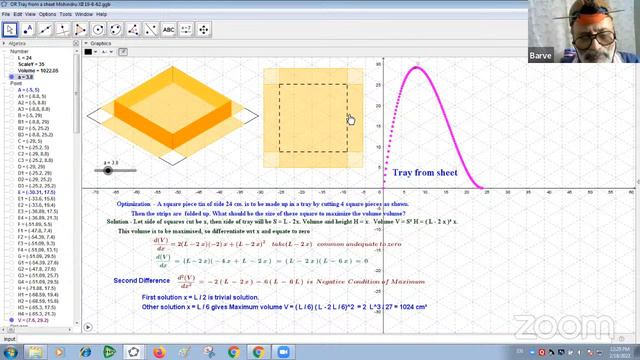Hide slider a = 3.8 object

click(x=11, y=77)
